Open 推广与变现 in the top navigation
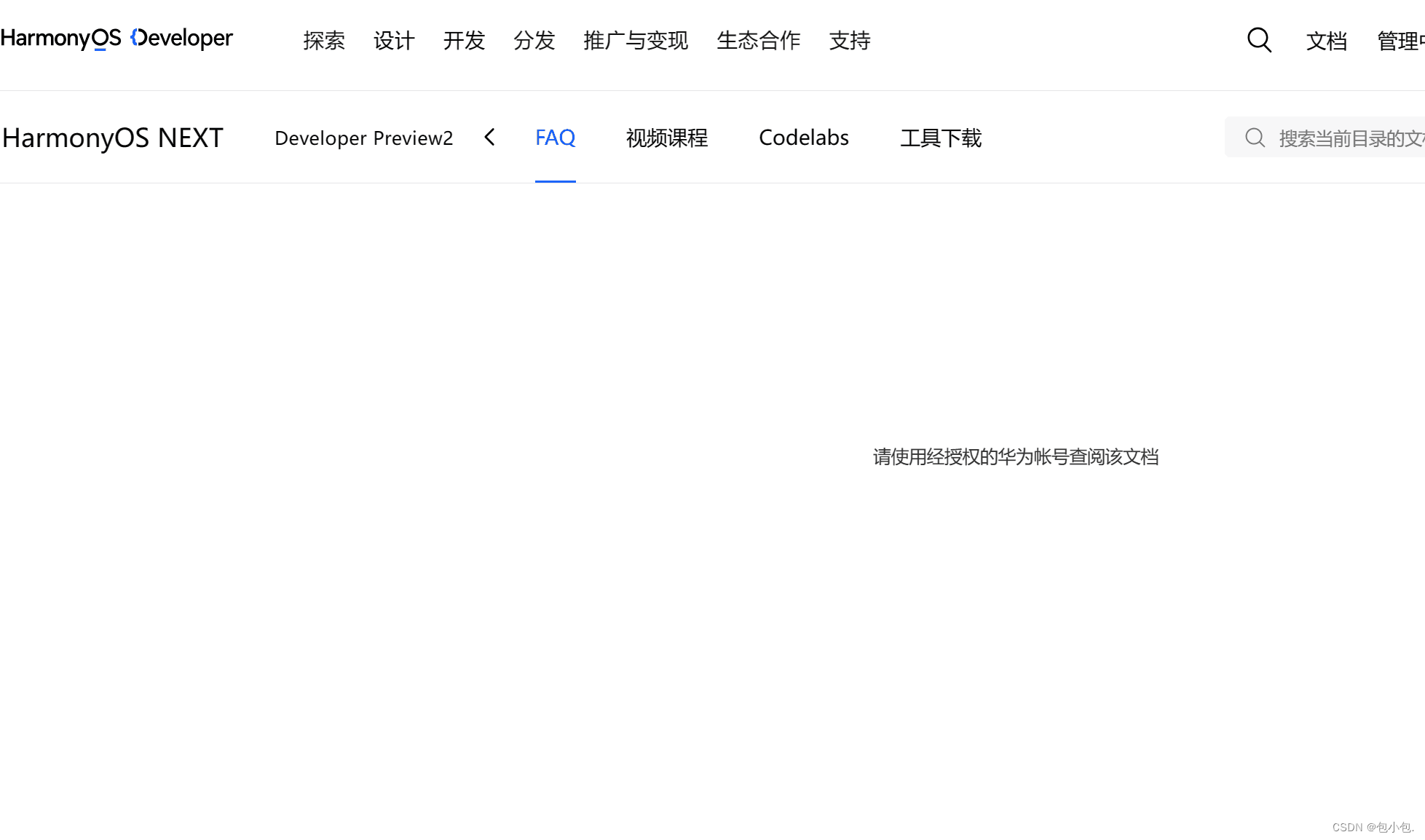 pyautogui.click(x=635, y=41)
